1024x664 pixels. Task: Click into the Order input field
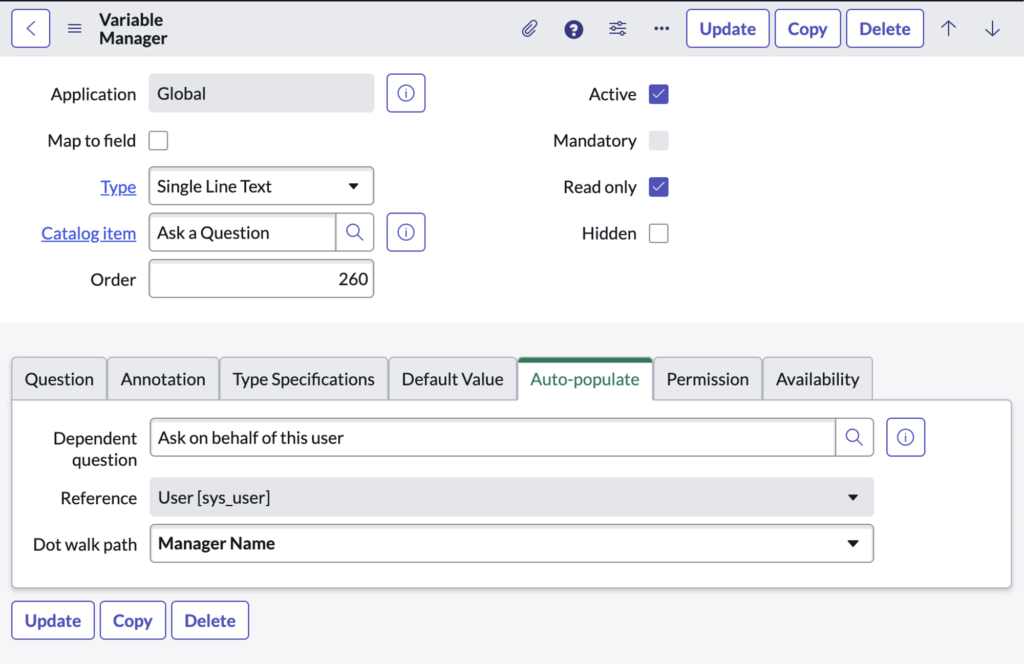click(260, 280)
